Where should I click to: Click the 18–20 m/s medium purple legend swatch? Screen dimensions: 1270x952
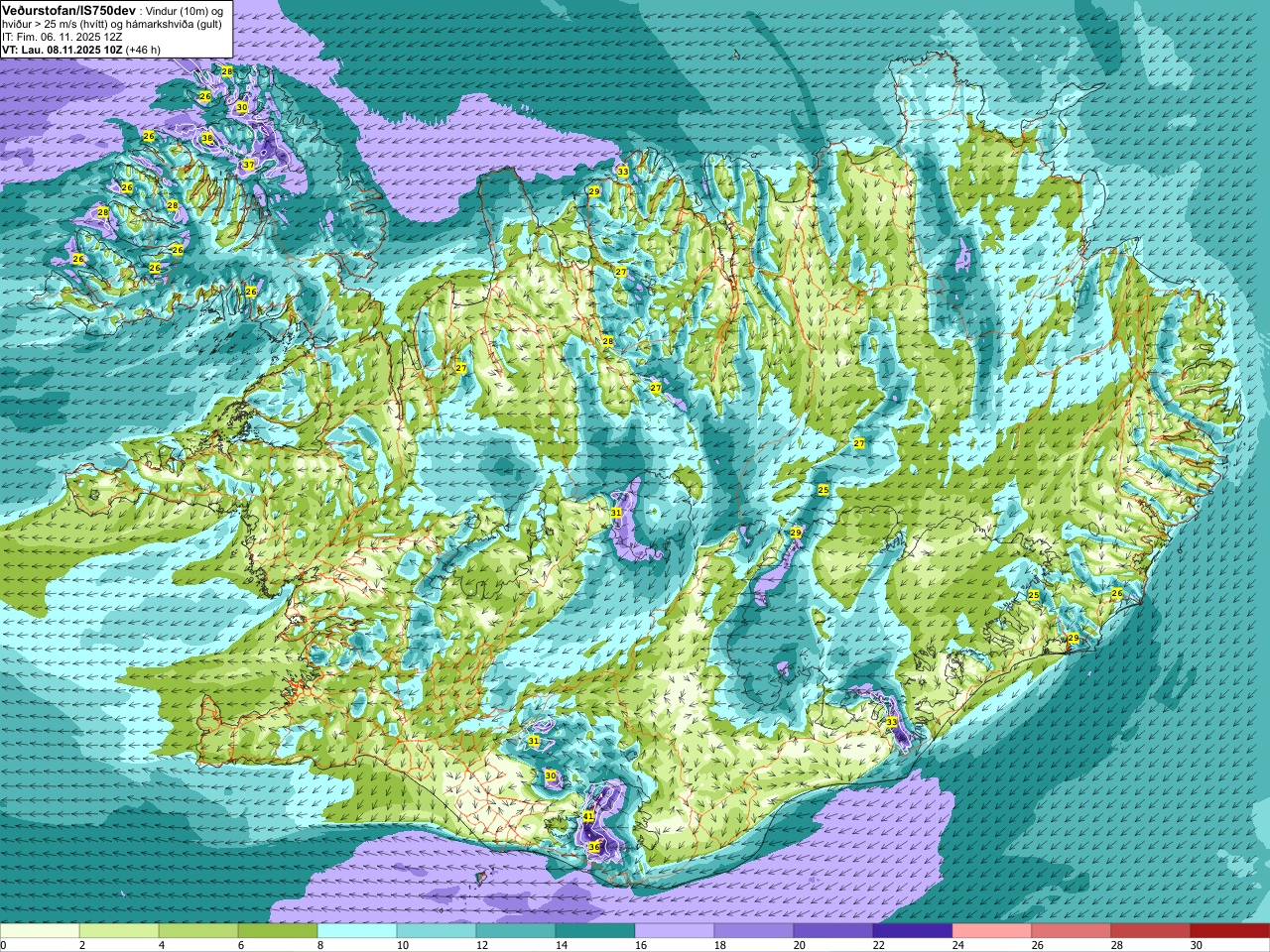[754, 931]
